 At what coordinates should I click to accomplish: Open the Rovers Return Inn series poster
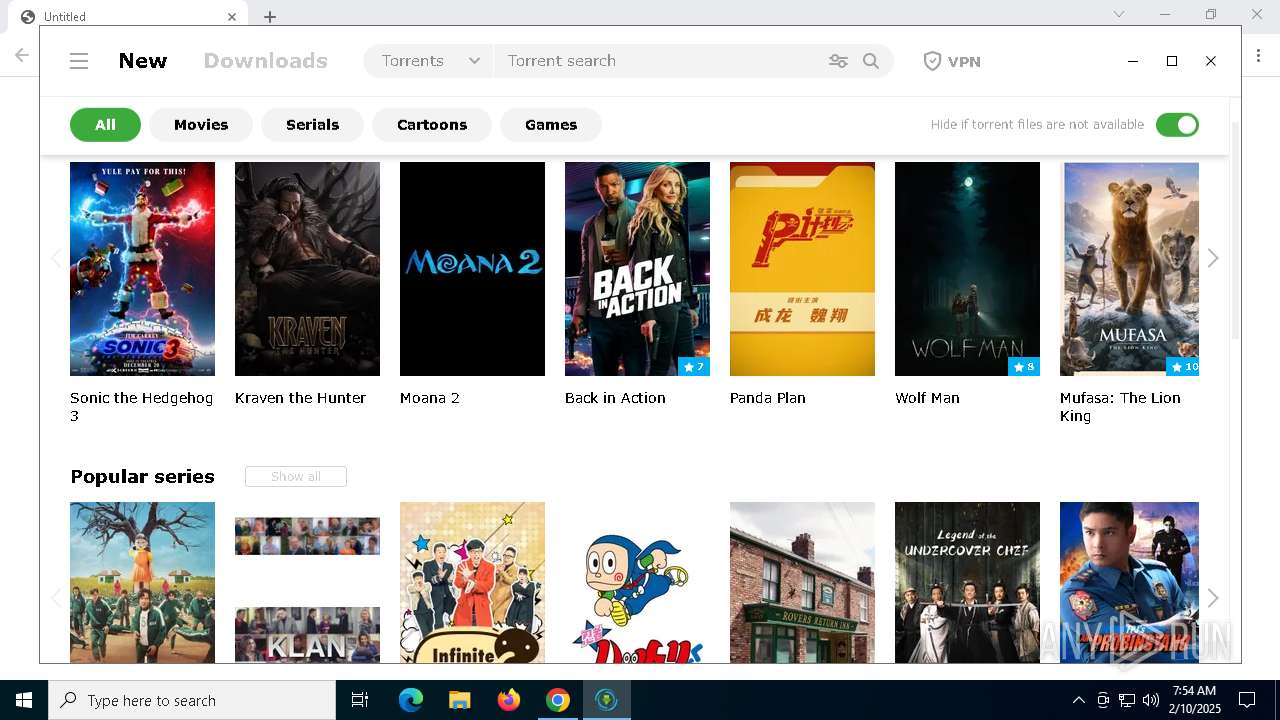tap(802, 582)
